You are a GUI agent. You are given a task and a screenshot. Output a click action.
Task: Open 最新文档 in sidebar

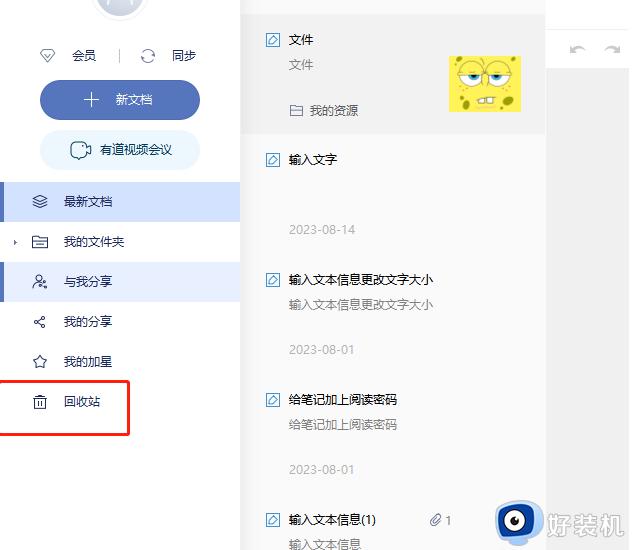point(120,201)
